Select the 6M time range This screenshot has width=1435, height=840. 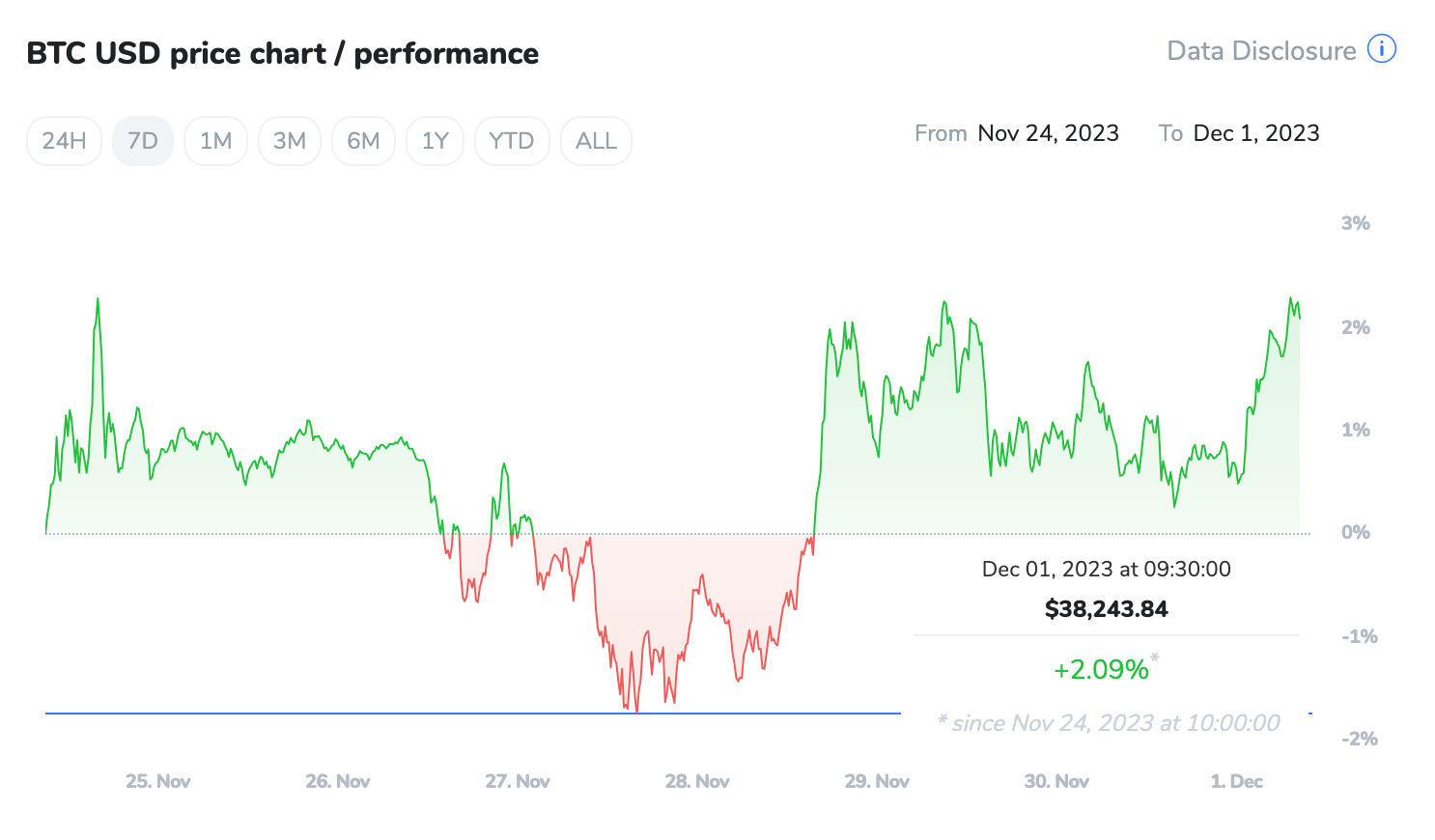363,140
